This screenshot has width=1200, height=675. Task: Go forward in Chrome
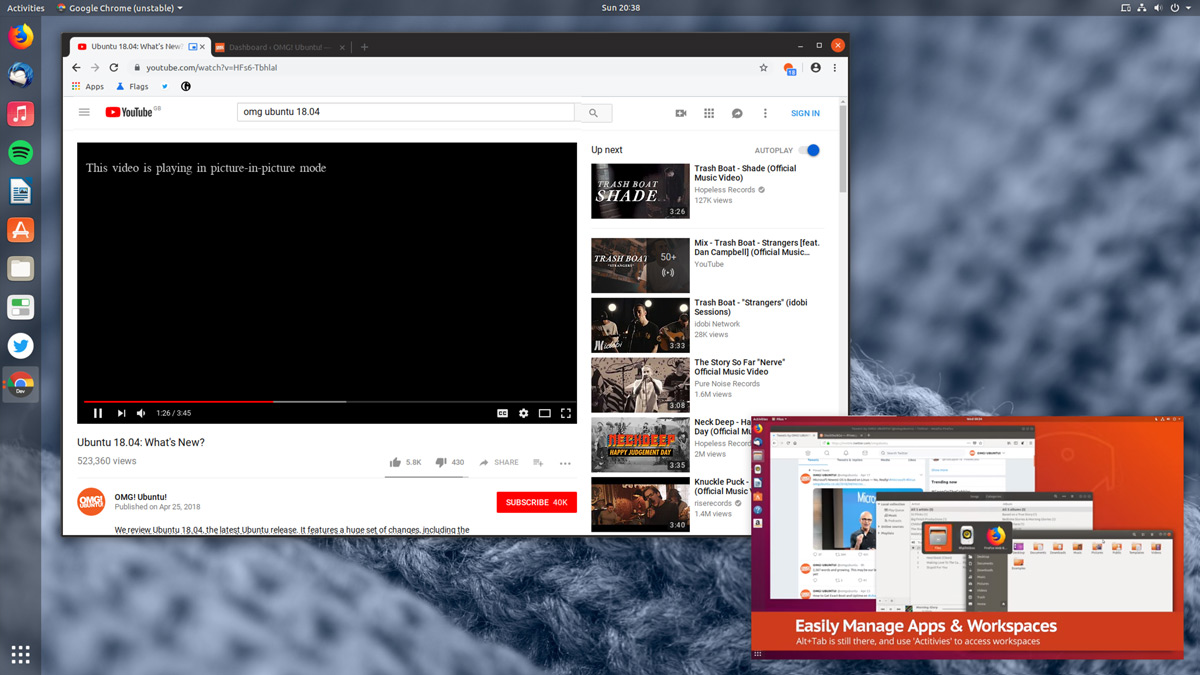[x=95, y=68]
